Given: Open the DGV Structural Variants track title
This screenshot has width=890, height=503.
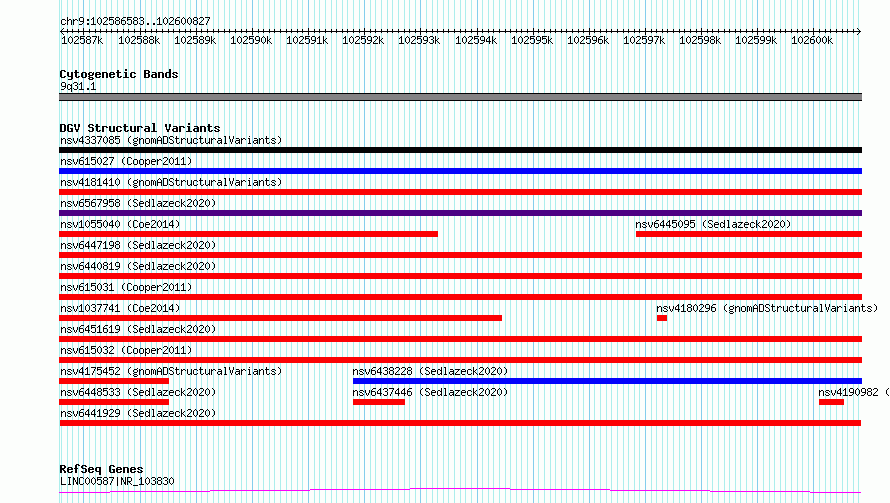Looking at the screenshot, I should click(x=140, y=128).
